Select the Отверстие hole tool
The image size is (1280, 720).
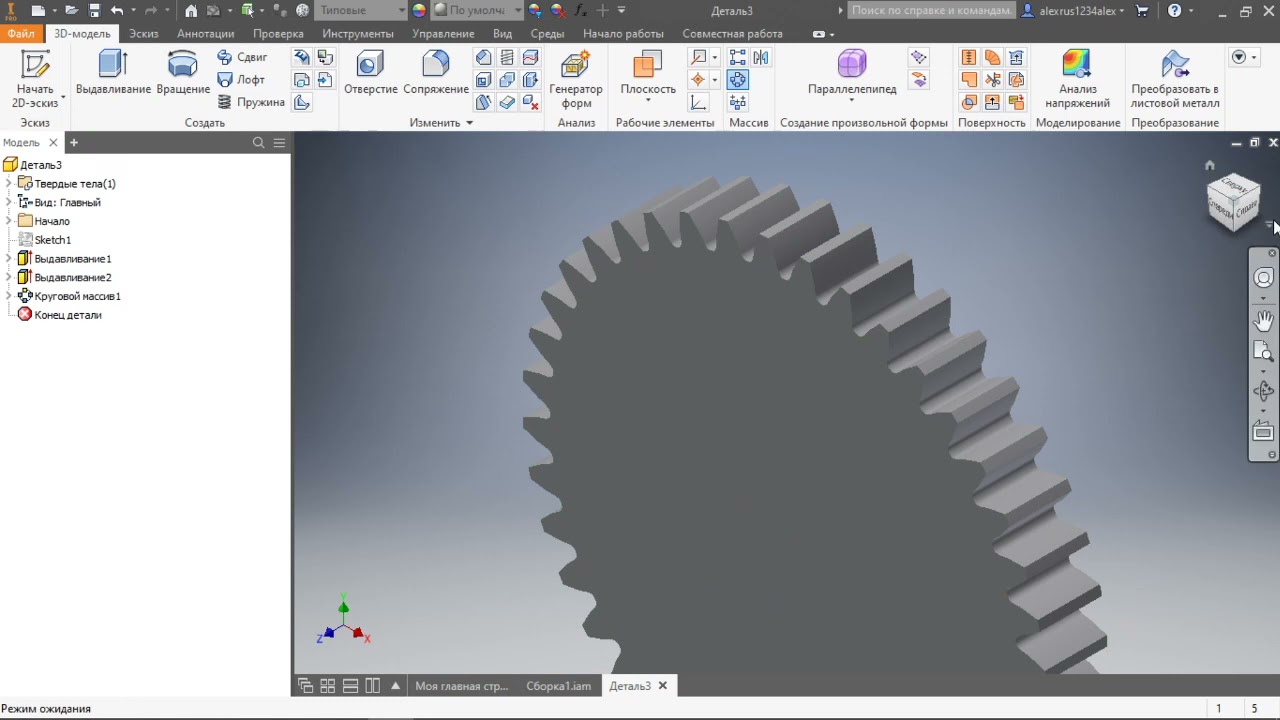[370, 73]
